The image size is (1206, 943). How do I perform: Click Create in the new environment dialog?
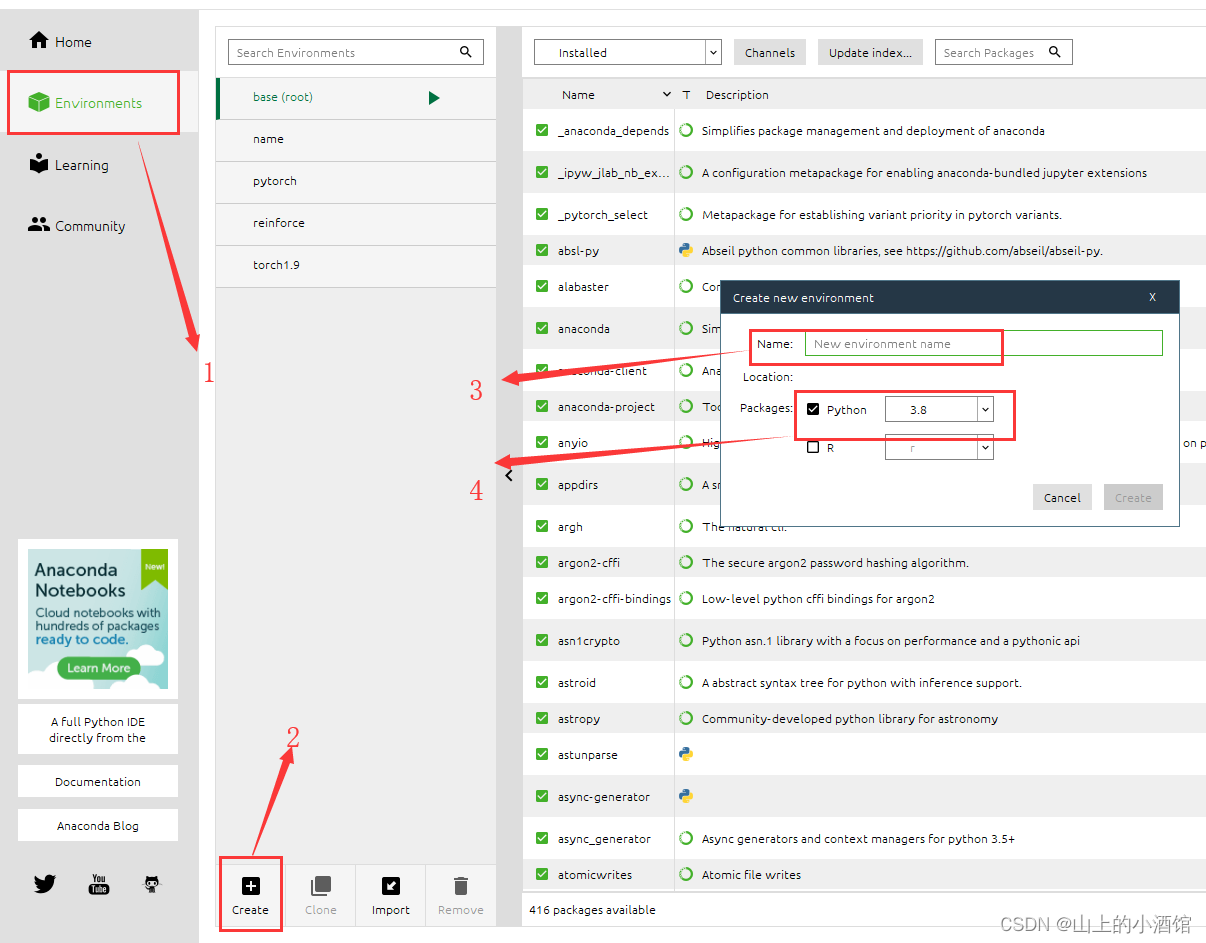[1133, 497]
